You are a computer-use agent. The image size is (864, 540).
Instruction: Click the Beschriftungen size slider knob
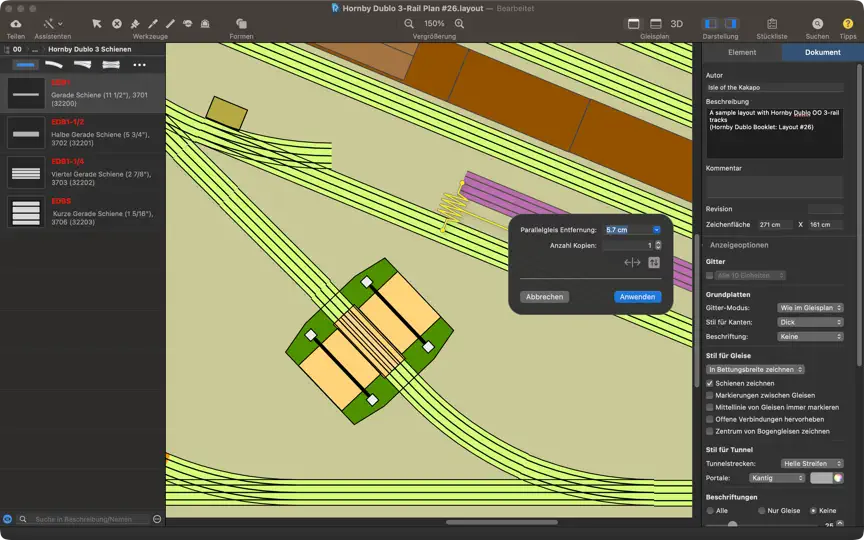[x=732, y=524]
